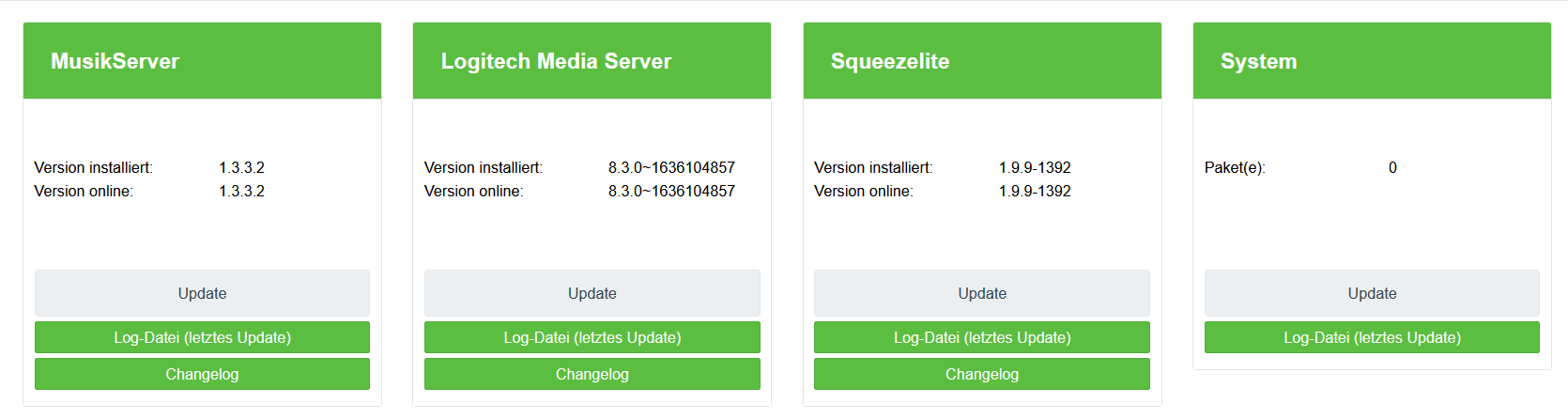The image size is (1568, 419).
Task: Click the System card header
Action: click(1258, 61)
